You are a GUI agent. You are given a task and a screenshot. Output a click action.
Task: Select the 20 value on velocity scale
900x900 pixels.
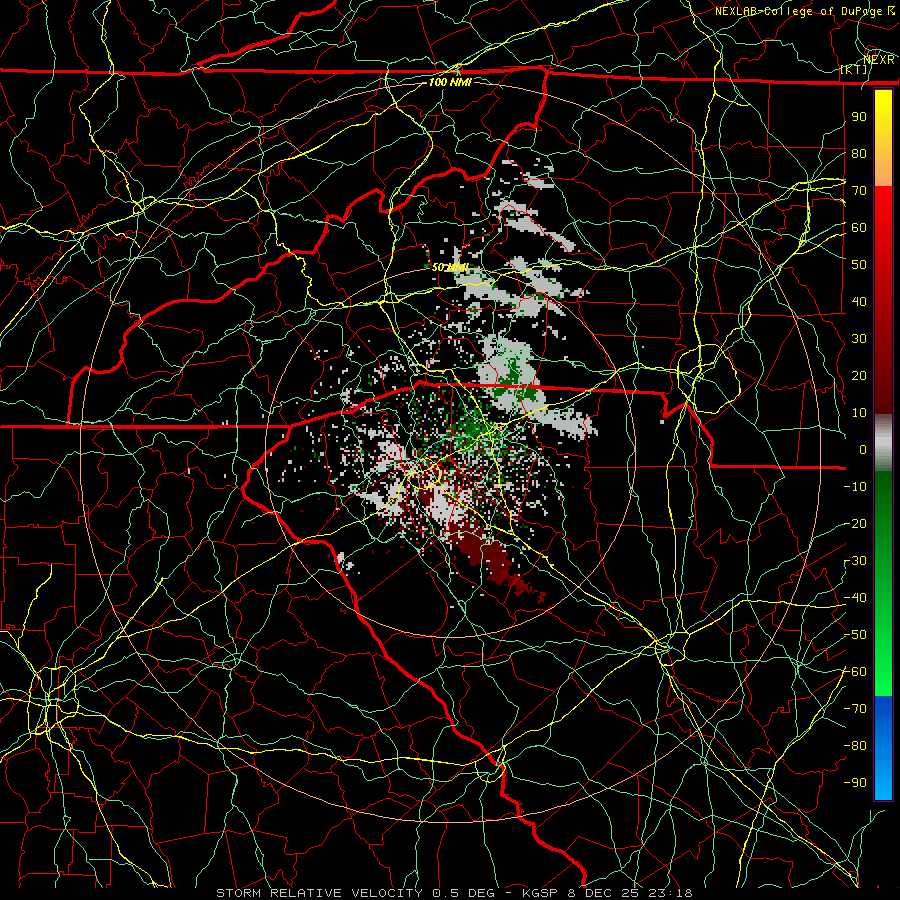859,375
